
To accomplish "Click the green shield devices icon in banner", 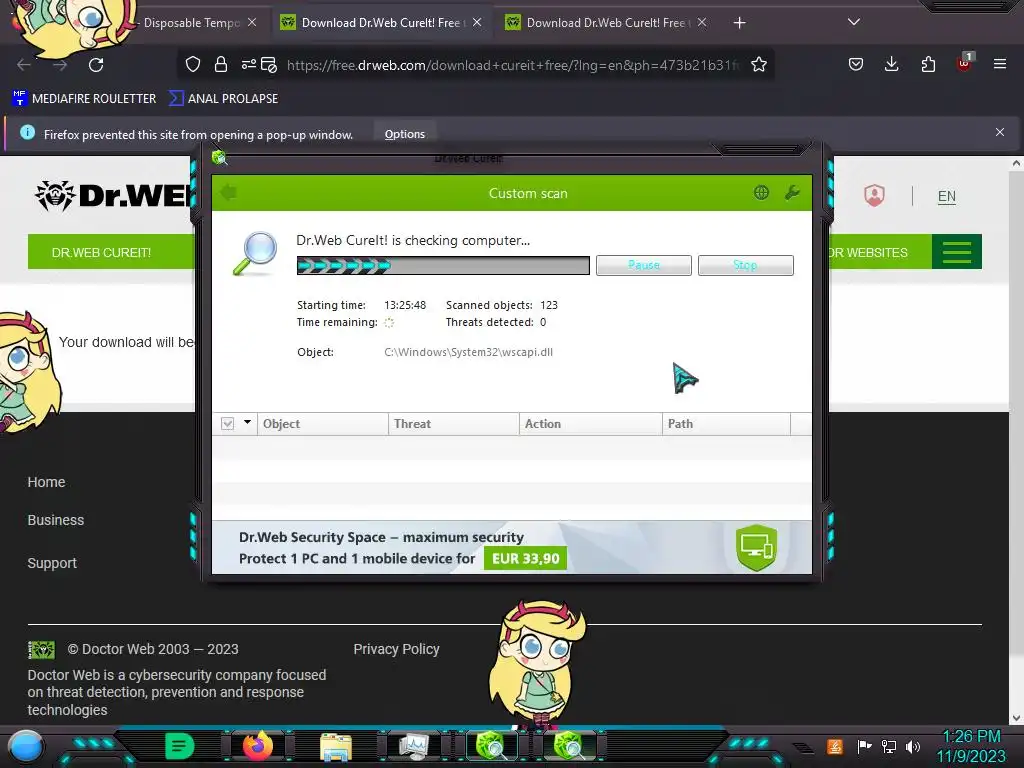I will click(x=756, y=547).
